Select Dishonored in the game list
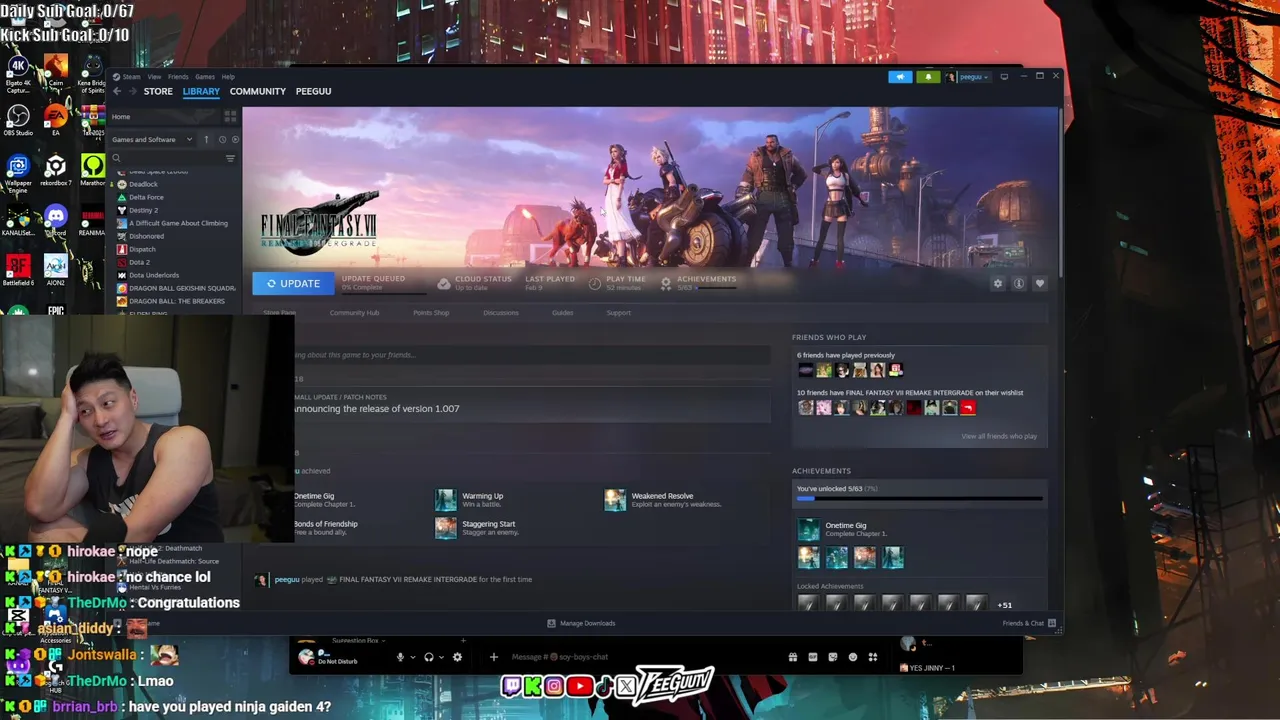Viewport: 1280px width, 720px height. coord(146,236)
